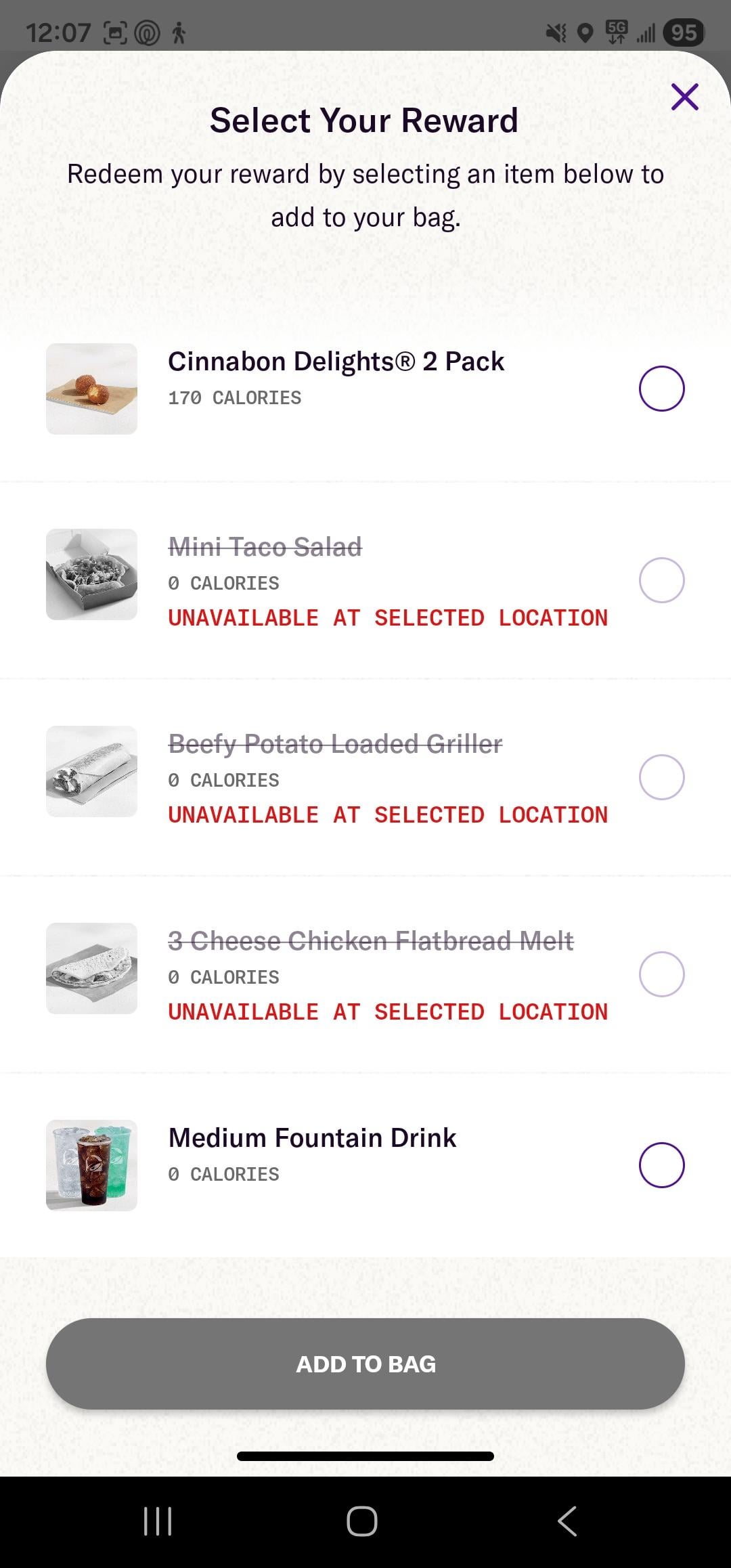Tap the Cinnabon Delights 2 Pack title
Screen dimensions: 731x1568
tap(336, 362)
